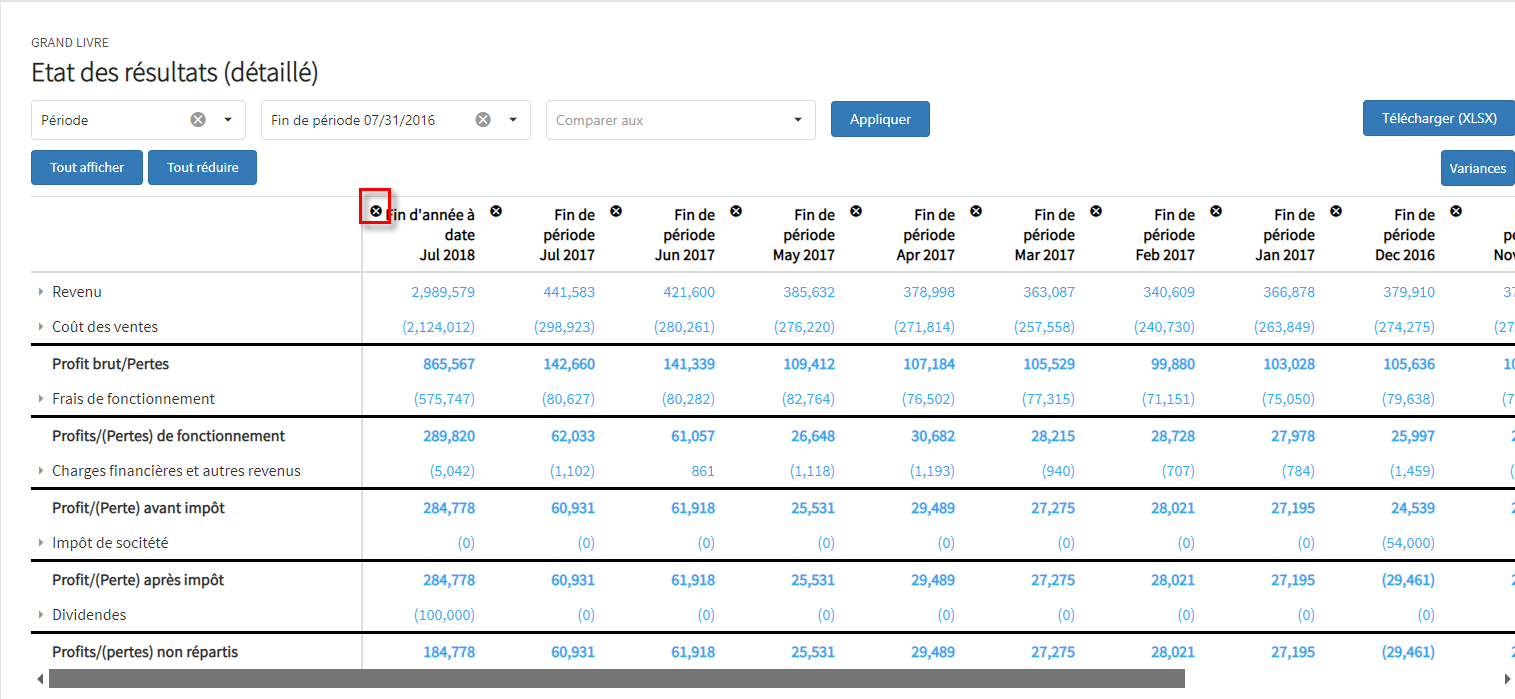The height and width of the screenshot is (699, 1515).
Task: Clear the Fin de période 07/31/2016 selection
Action: coord(483,120)
